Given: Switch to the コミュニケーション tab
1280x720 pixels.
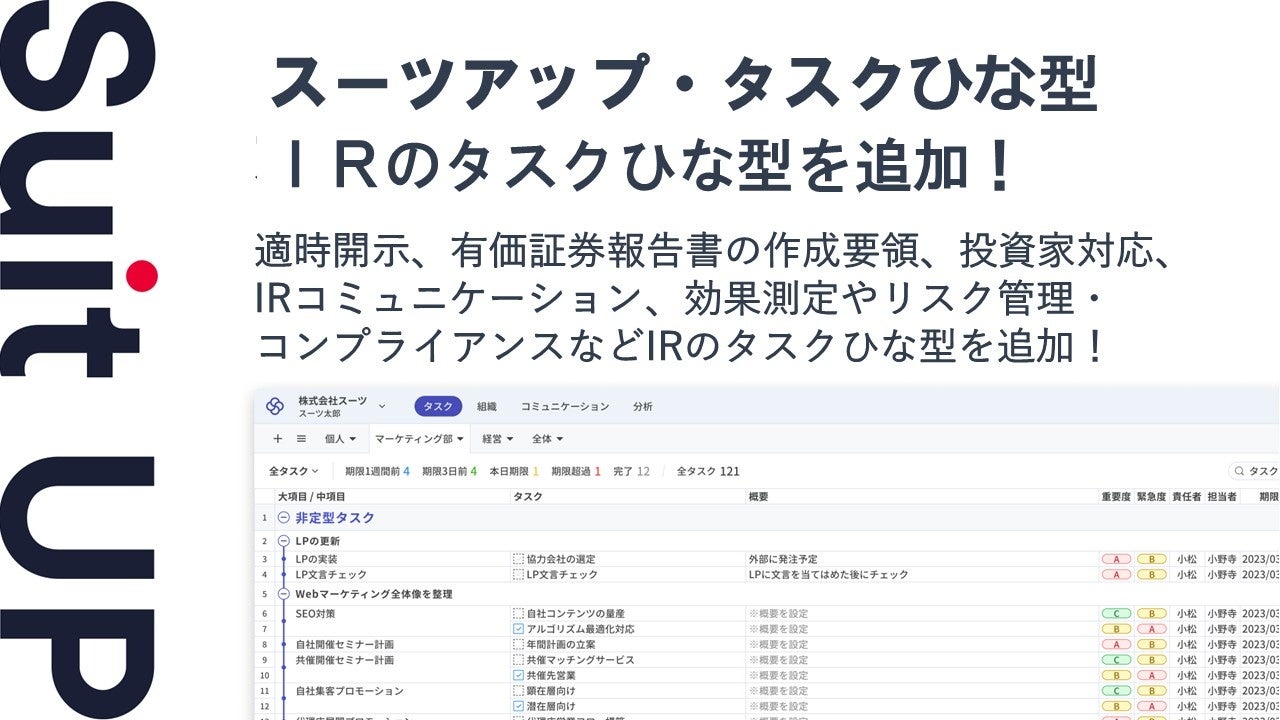Looking at the screenshot, I should (x=565, y=406).
